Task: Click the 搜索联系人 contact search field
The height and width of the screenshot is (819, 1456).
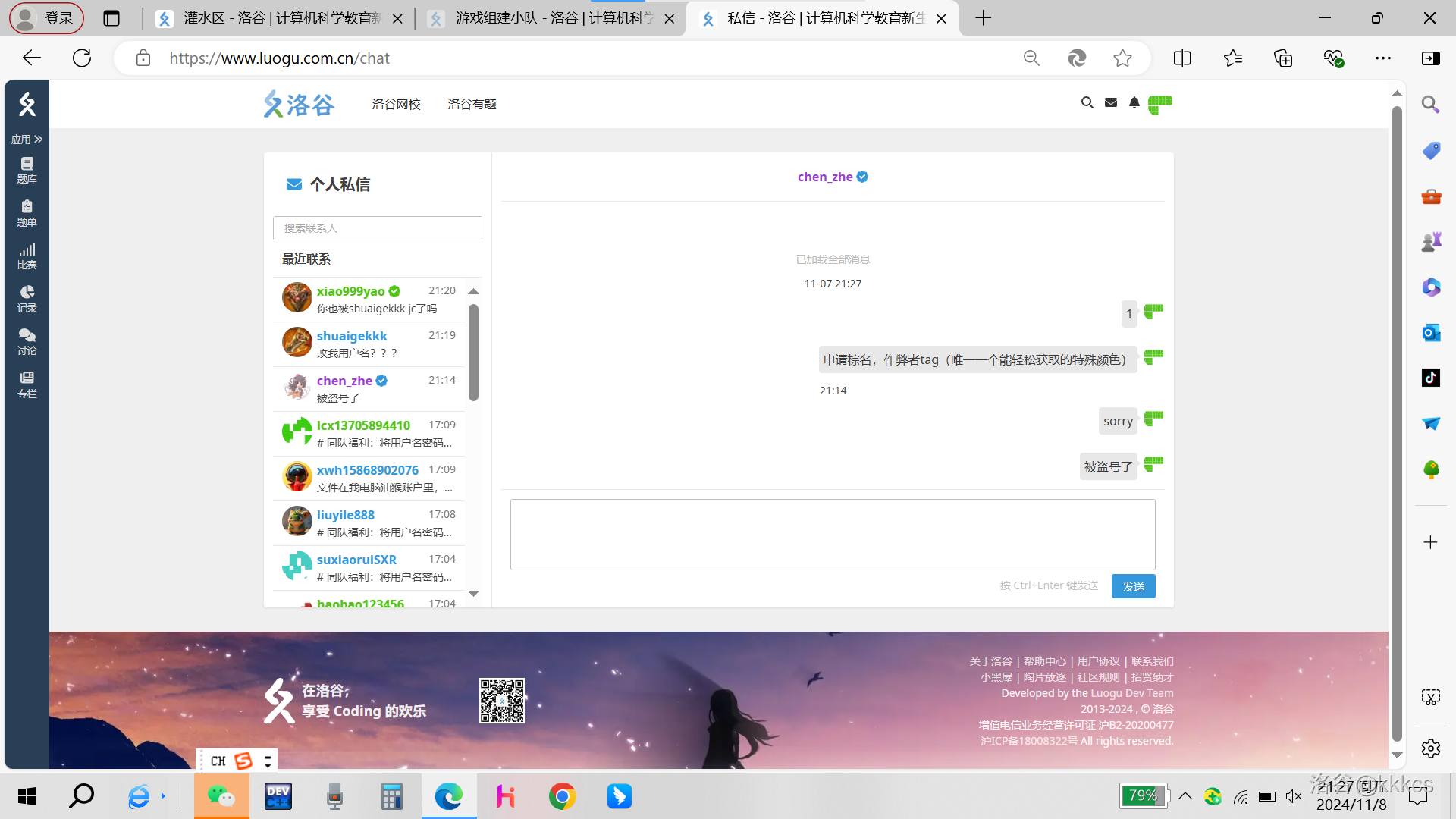Action: point(377,228)
